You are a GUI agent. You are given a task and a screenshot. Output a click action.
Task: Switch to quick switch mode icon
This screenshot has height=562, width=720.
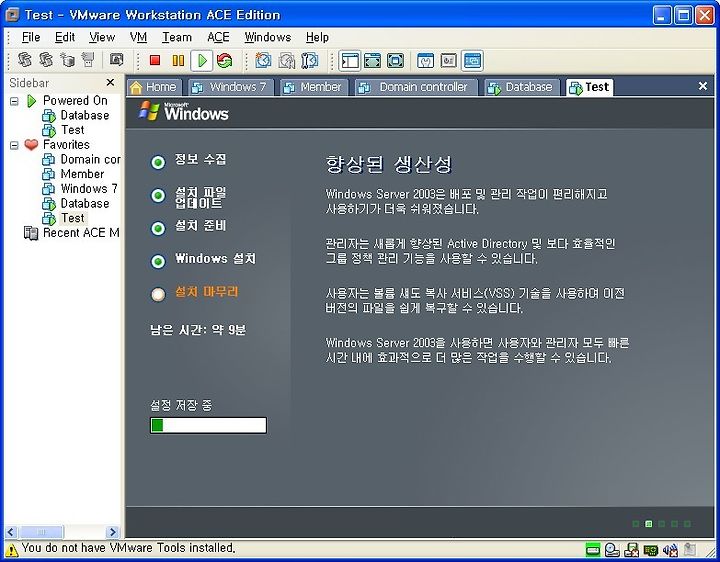pos(372,60)
